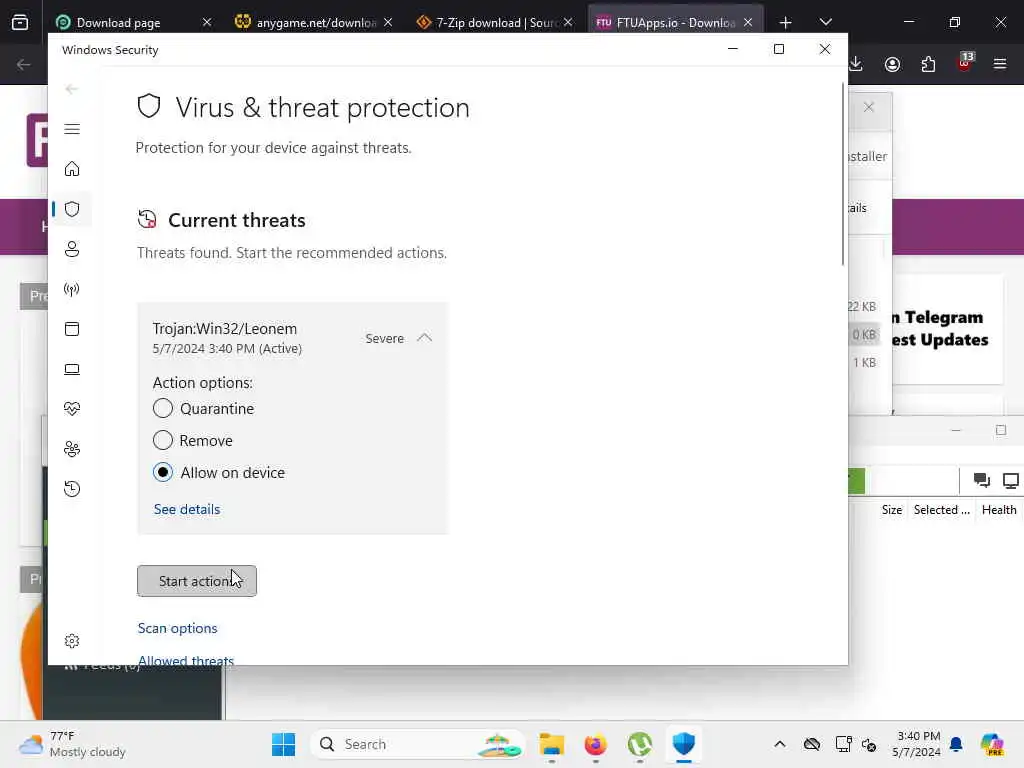Open the Allowed threats link
Image resolution: width=1024 pixels, height=768 pixels.
185,660
